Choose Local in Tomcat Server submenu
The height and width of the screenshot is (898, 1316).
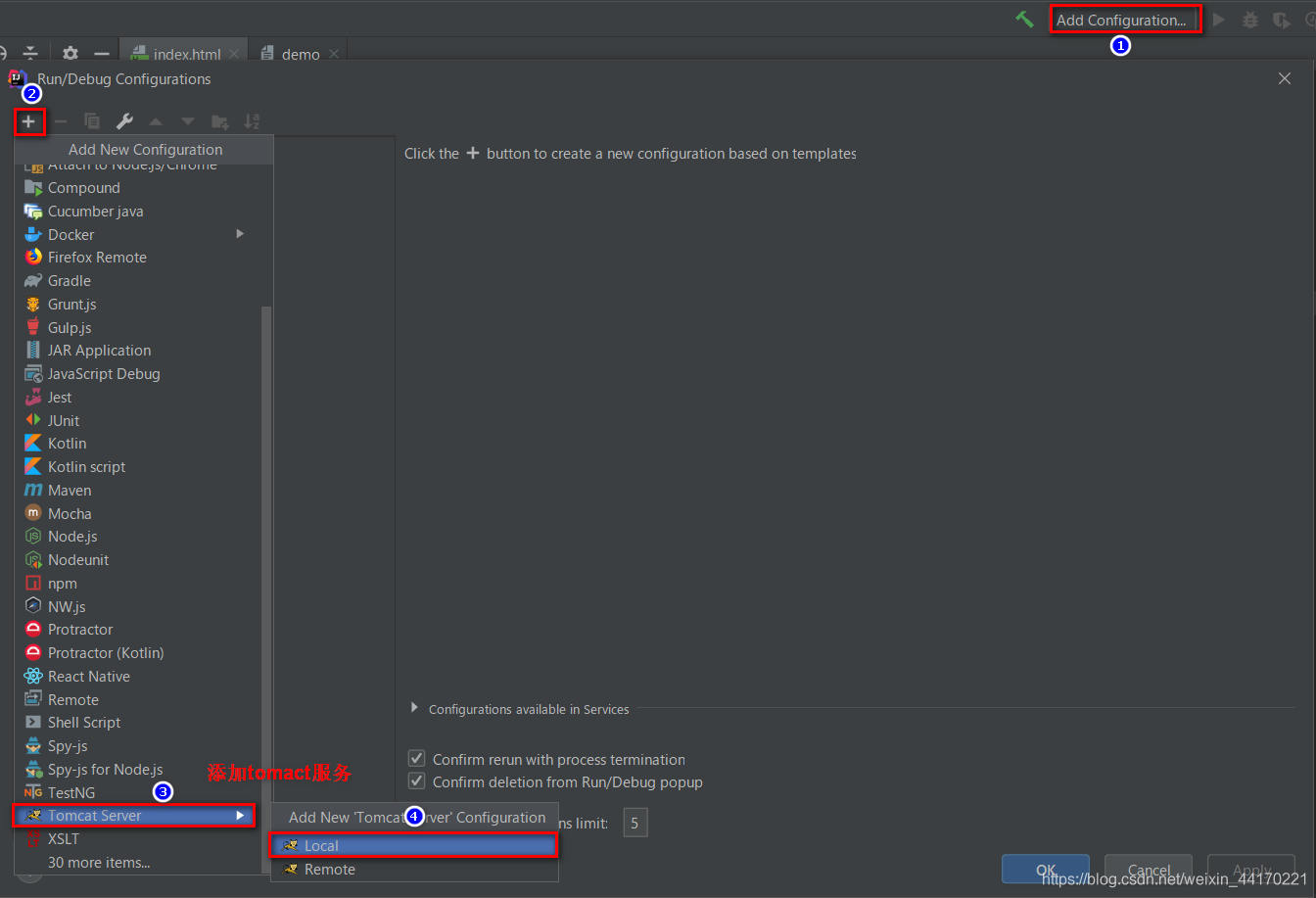coord(413,846)
